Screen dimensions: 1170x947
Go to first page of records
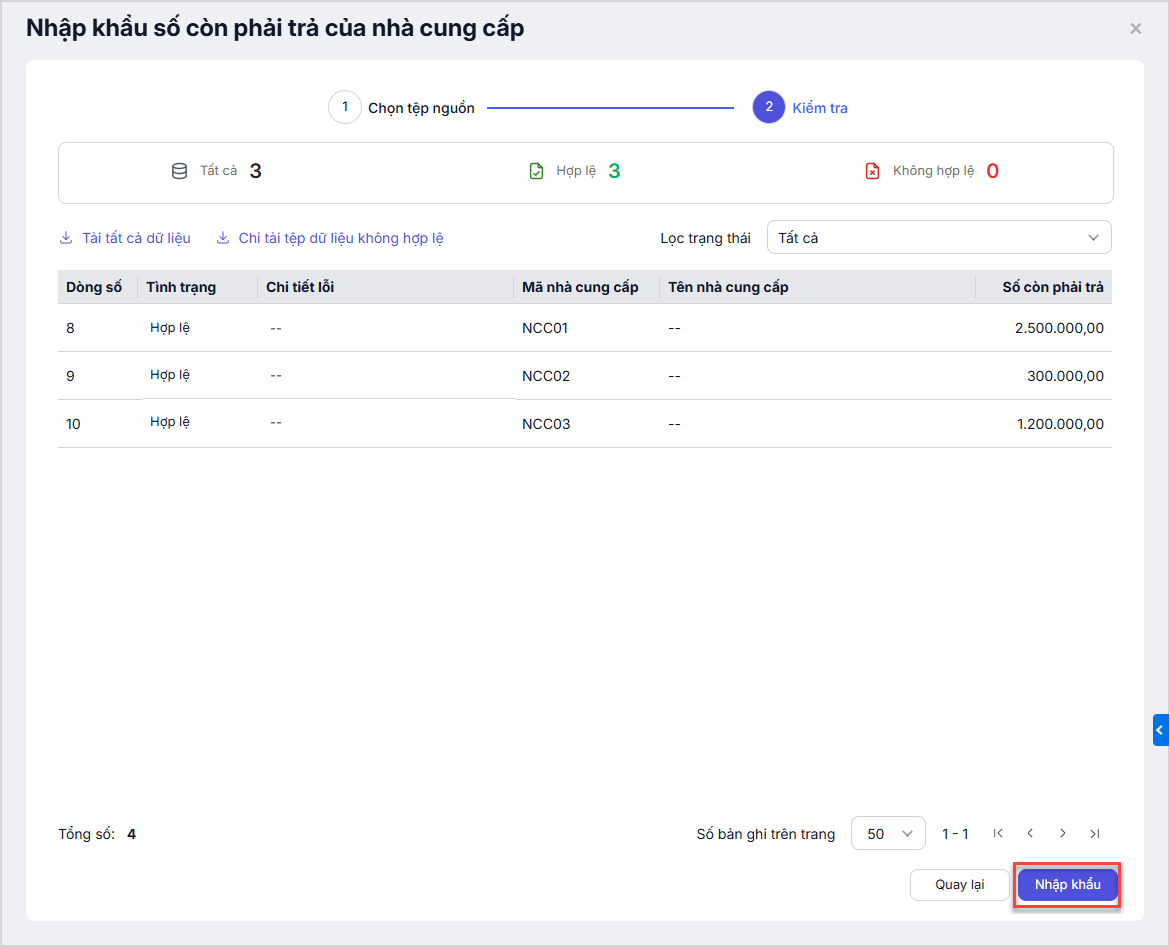point(998,833)
